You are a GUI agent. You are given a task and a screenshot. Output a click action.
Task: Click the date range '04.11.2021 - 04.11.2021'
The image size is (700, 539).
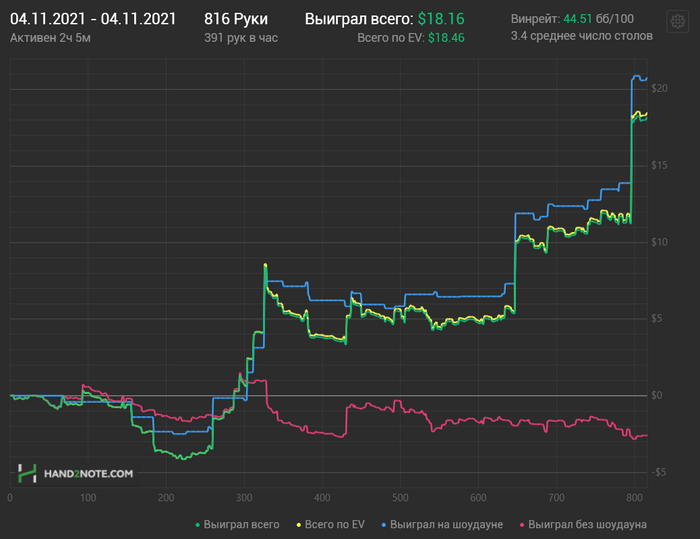pyautogui.click(x=93, y=19)
